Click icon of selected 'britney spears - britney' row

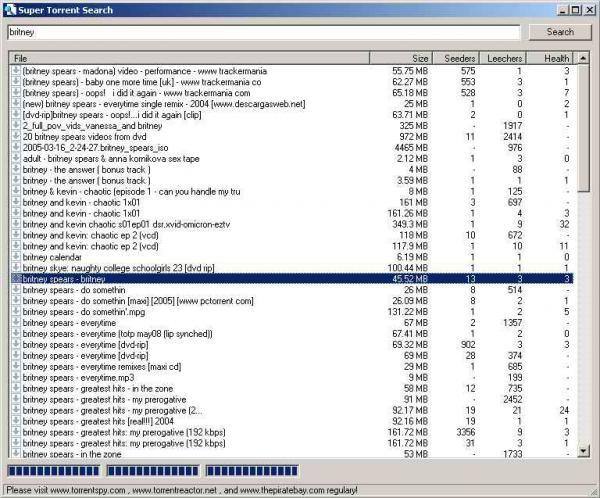tap(16, 279)
